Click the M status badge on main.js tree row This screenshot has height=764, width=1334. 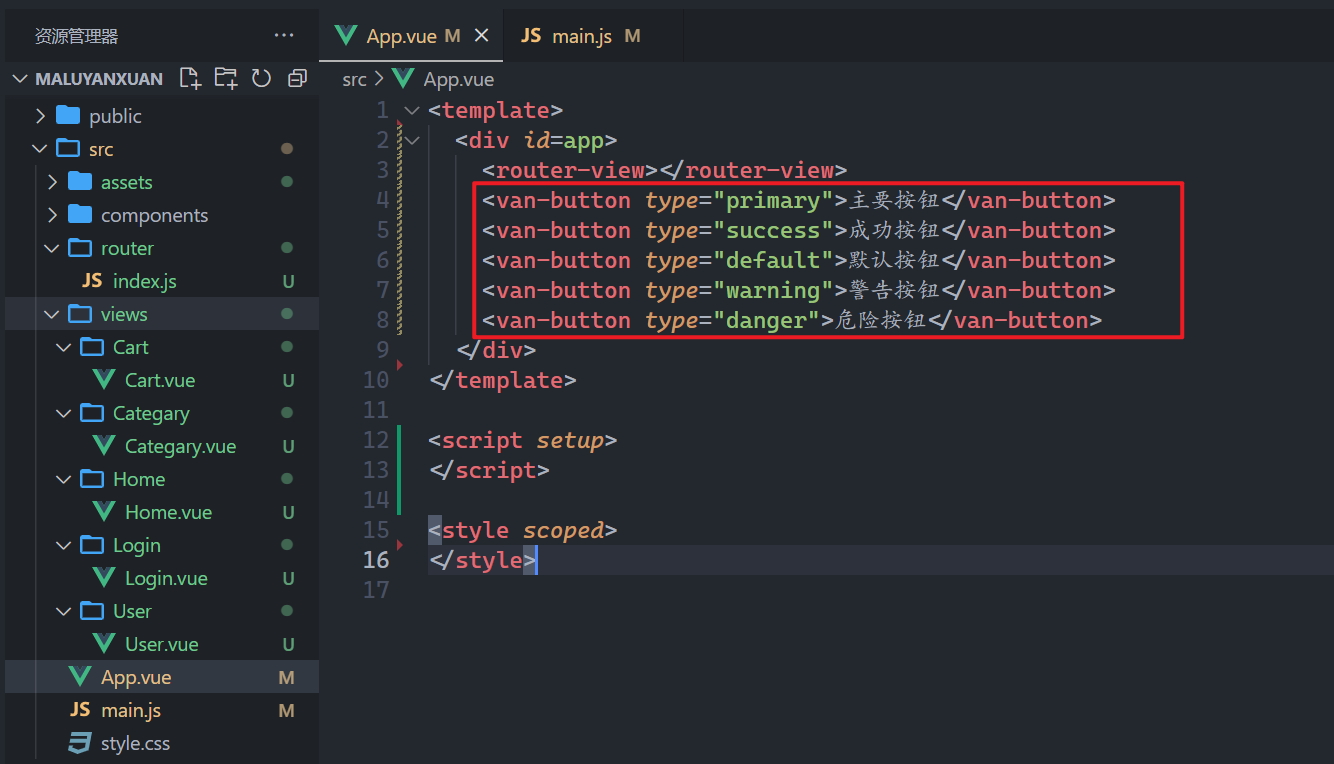tap(286, 711)
